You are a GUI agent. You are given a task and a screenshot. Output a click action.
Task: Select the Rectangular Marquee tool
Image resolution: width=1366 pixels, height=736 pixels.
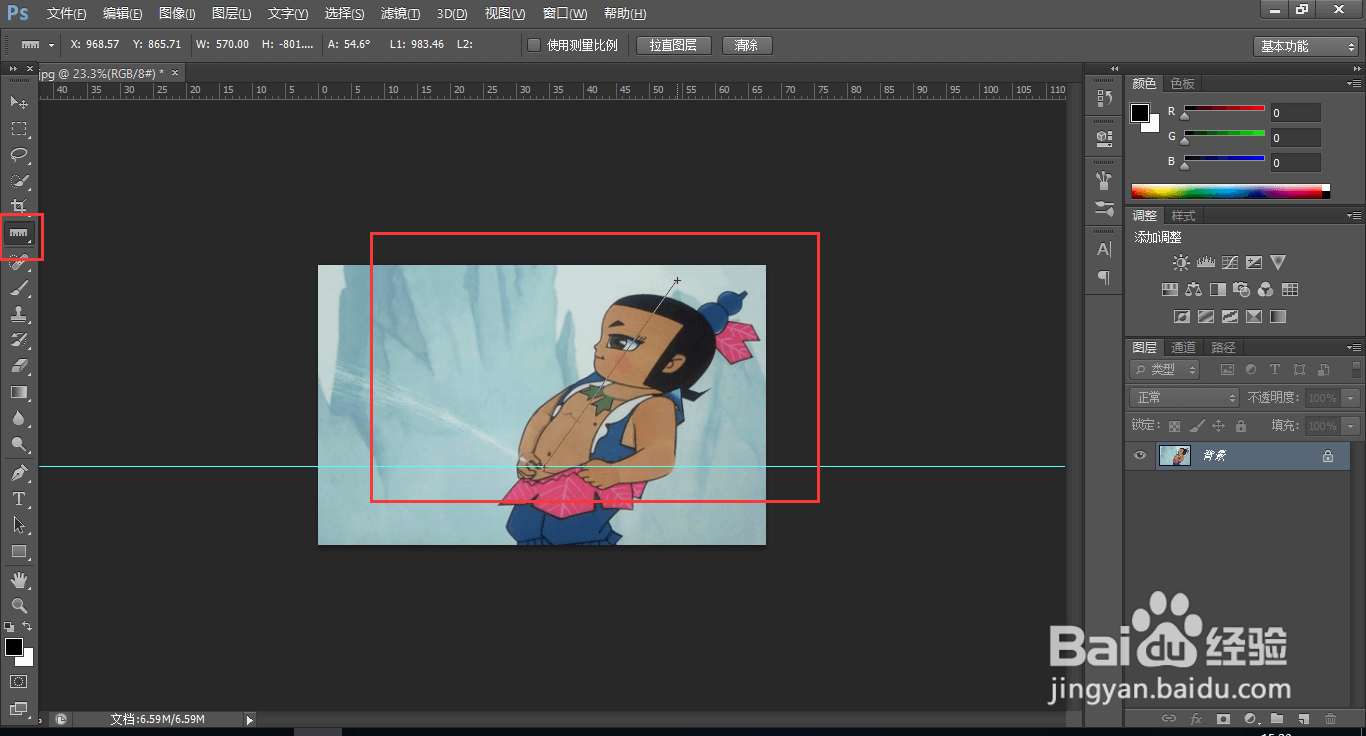(x=19, y=129)
